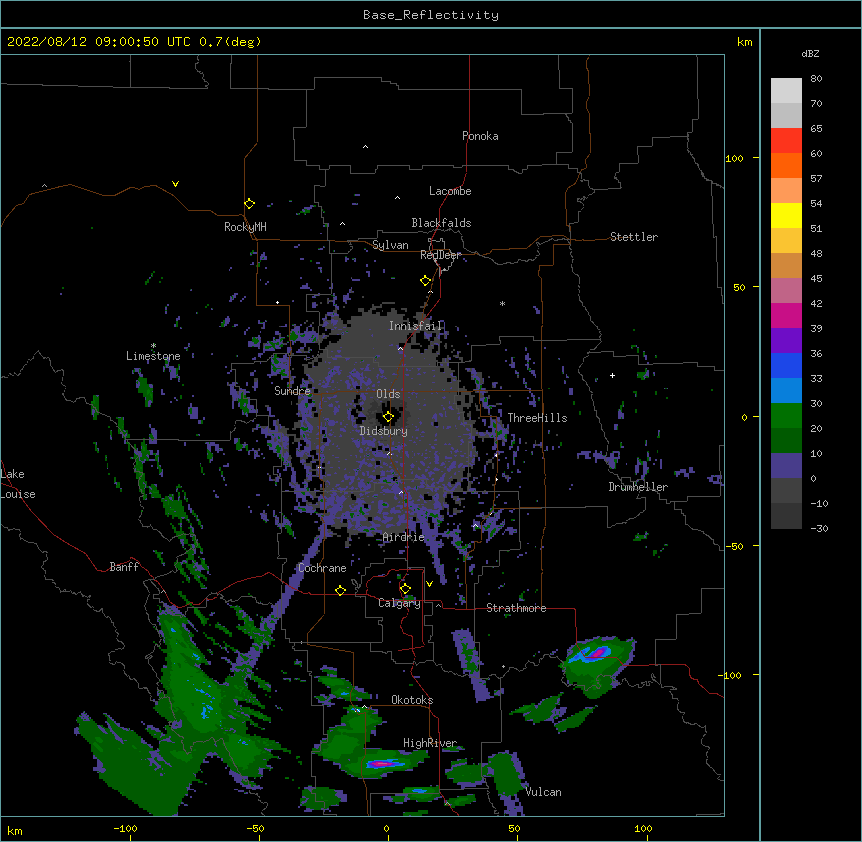Select the yellow v marker northeast of Calgary
The image size is (862, 842).
(429, 584)
